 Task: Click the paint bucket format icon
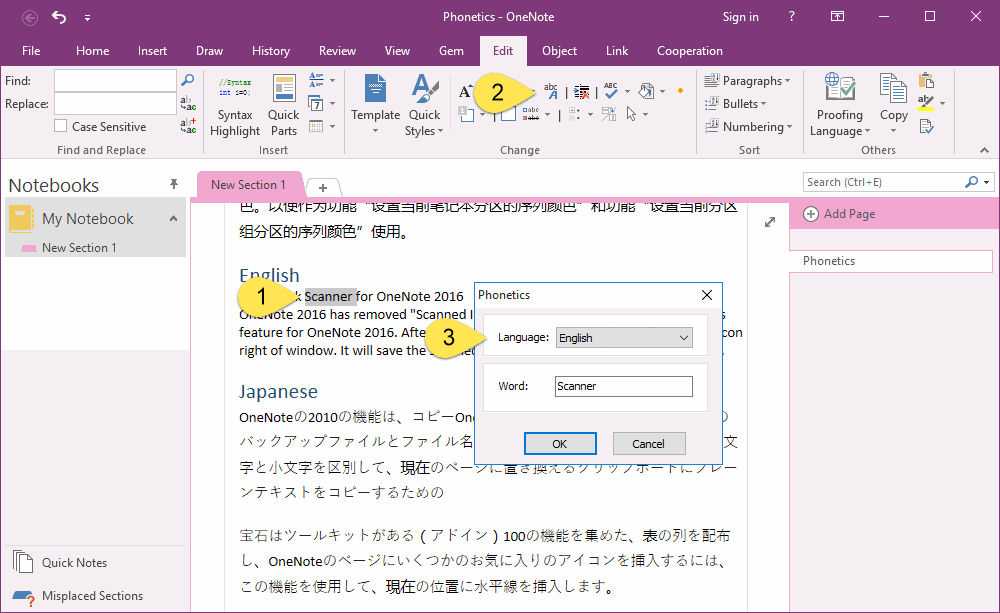point(646,91)
